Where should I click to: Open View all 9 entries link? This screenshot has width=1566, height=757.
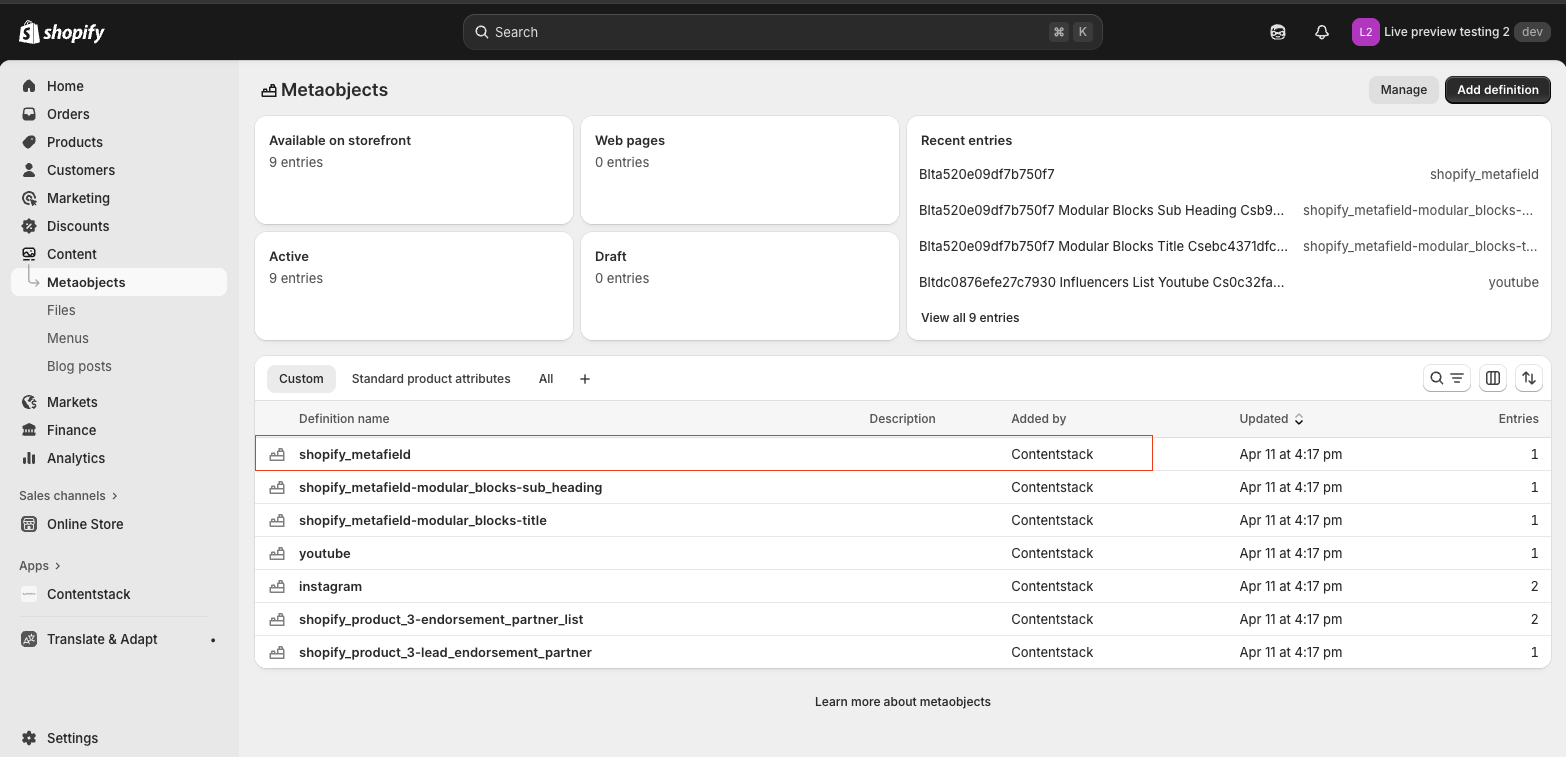970,318
